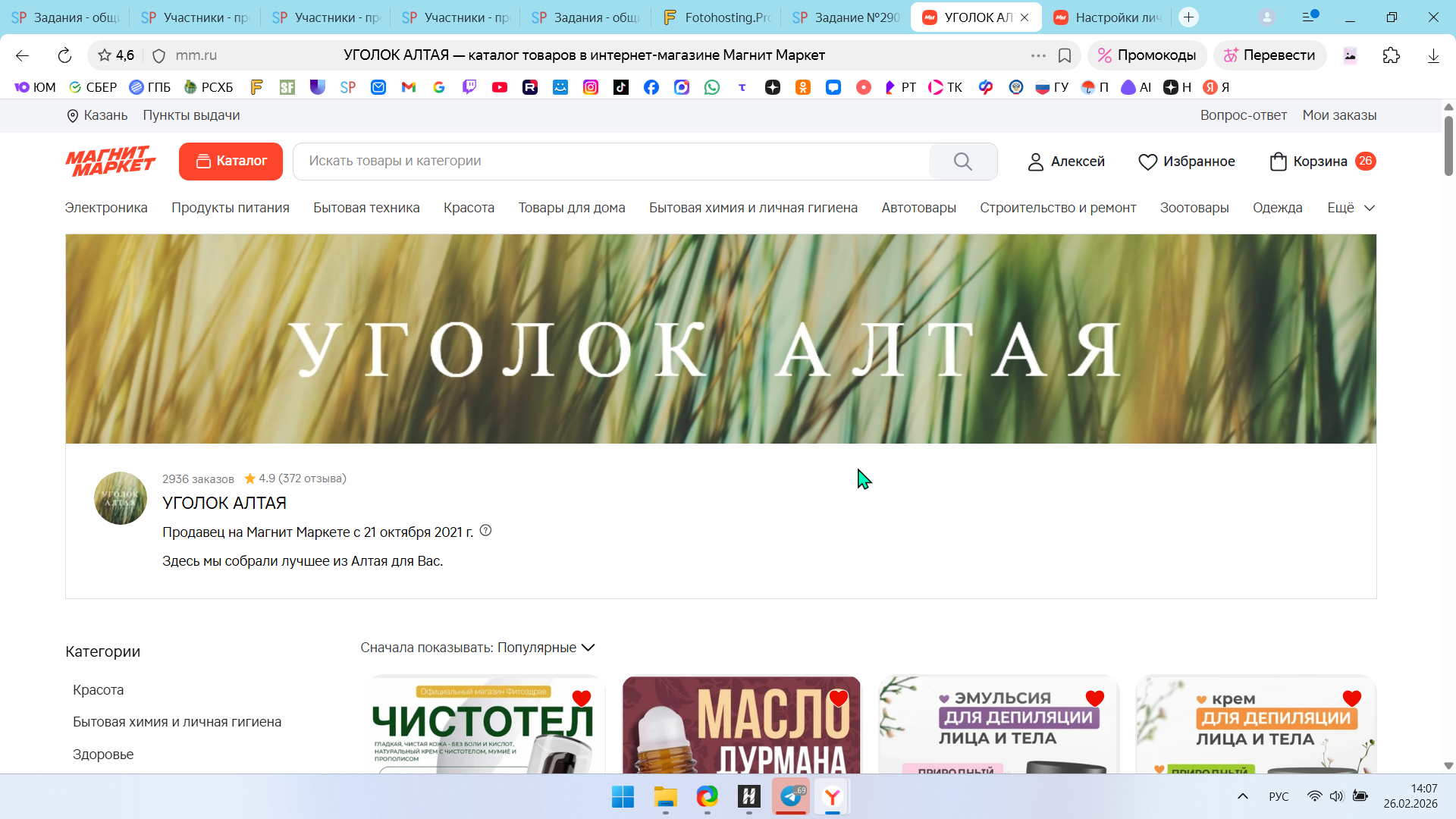Toggle favorite heart on Масло Дурмана
Image resolution: width=1456 pixels, height=819 pixels.
click(838, 698)
